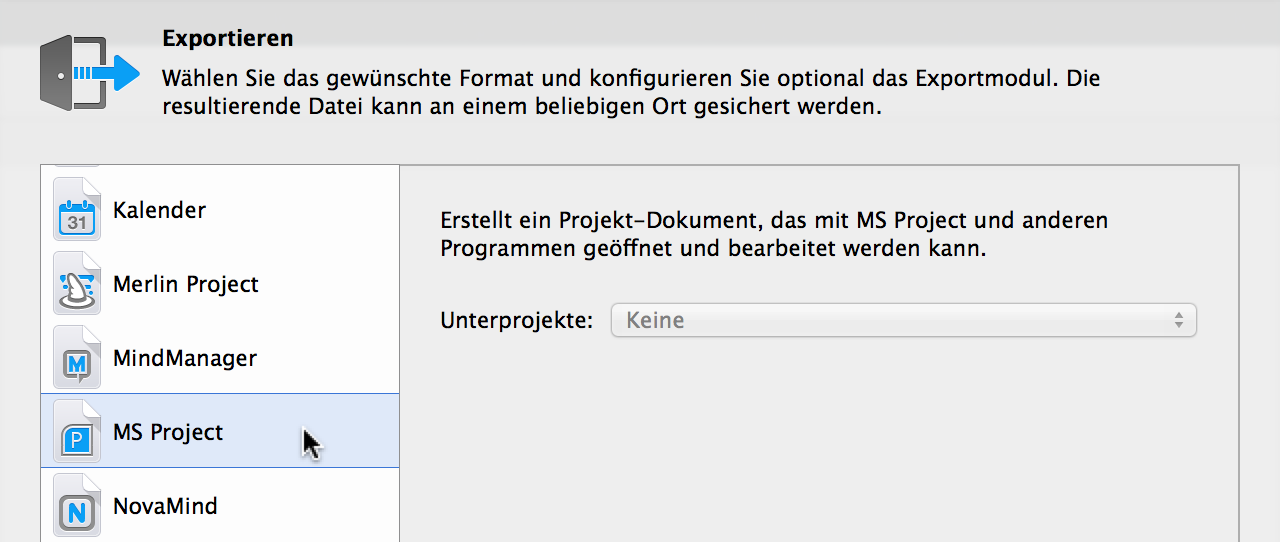Click the Export door-arrow icon
1280x542 pixels.
(90, 72)
